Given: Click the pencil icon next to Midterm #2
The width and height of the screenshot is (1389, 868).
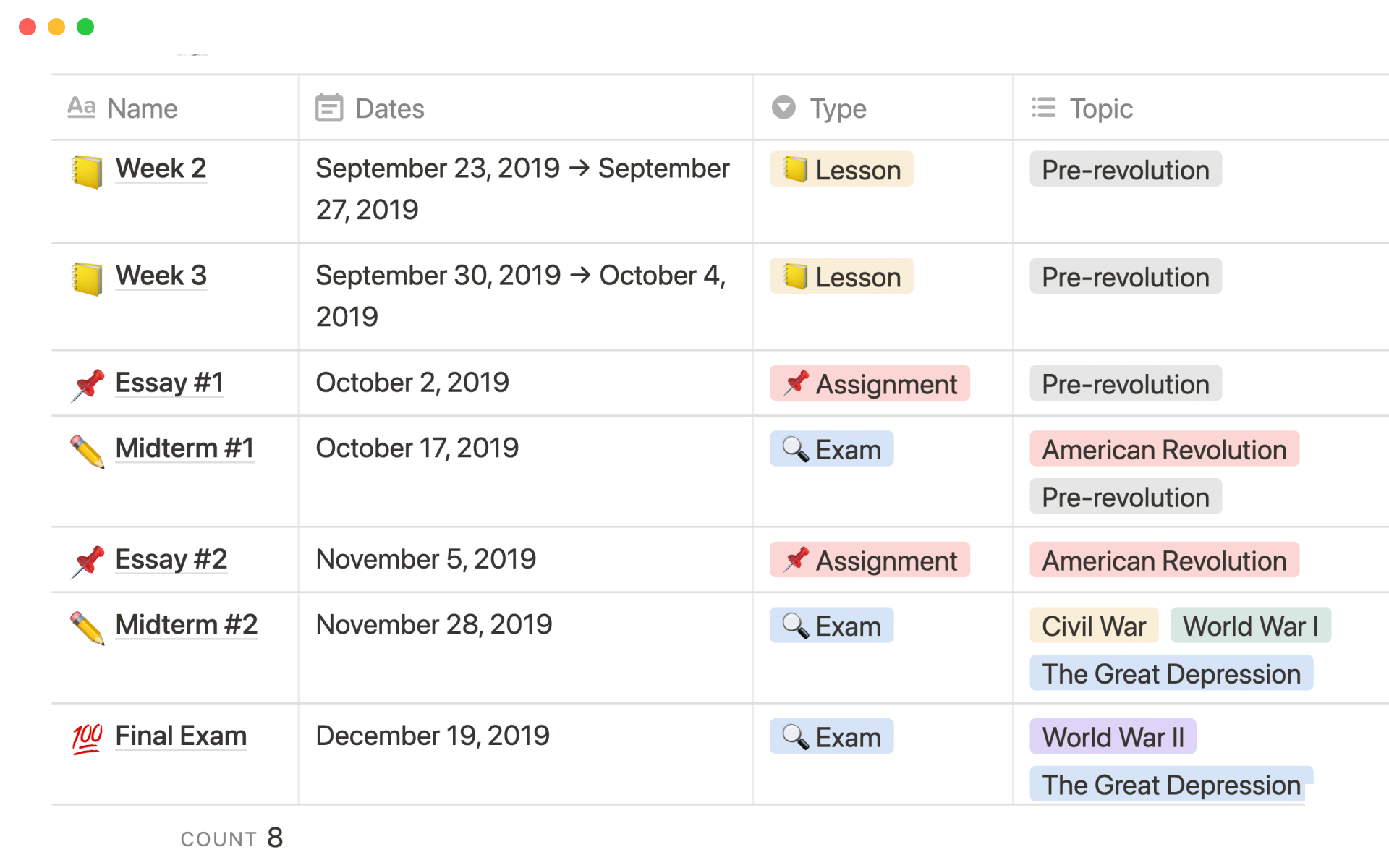Looking at the screenshot, I should (x=87, y=627).
